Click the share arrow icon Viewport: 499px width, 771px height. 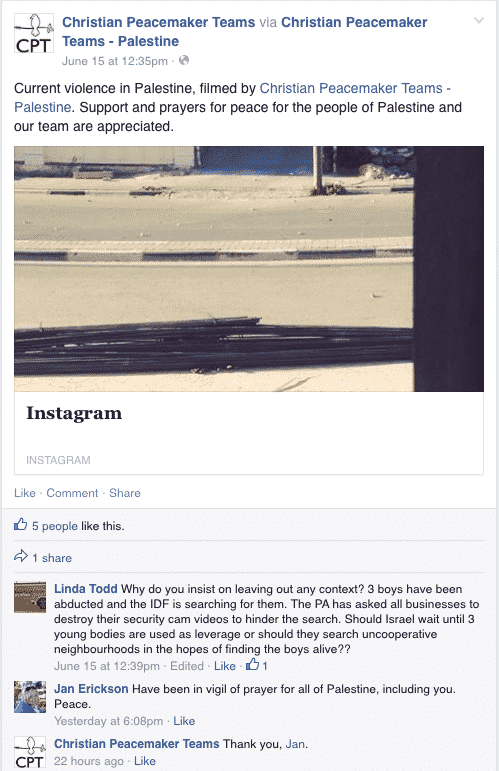[21, 557]
